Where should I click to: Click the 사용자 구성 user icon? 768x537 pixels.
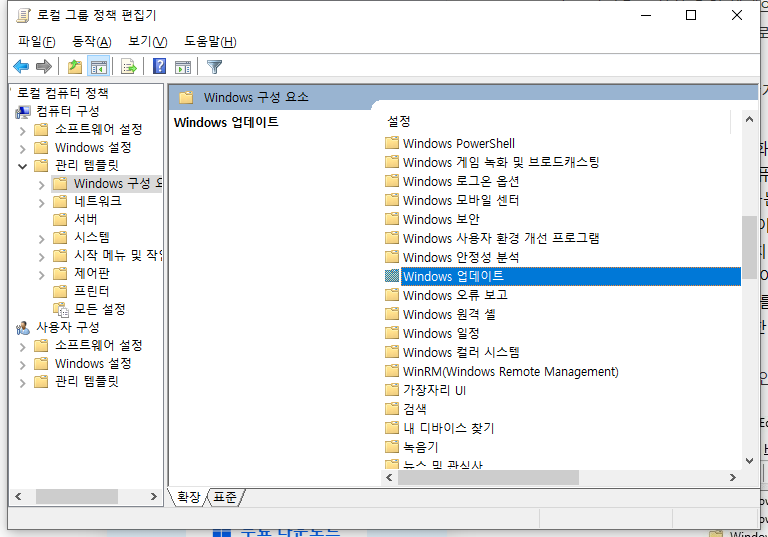point(23,328)
